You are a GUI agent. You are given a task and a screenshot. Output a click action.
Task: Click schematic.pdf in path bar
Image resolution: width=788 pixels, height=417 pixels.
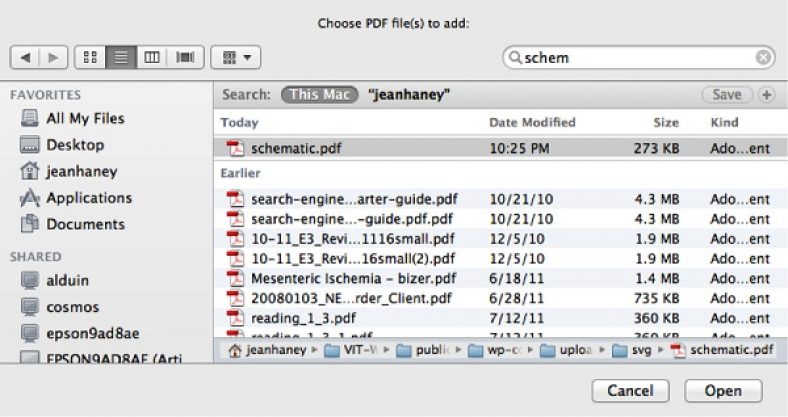click(722, 350)
